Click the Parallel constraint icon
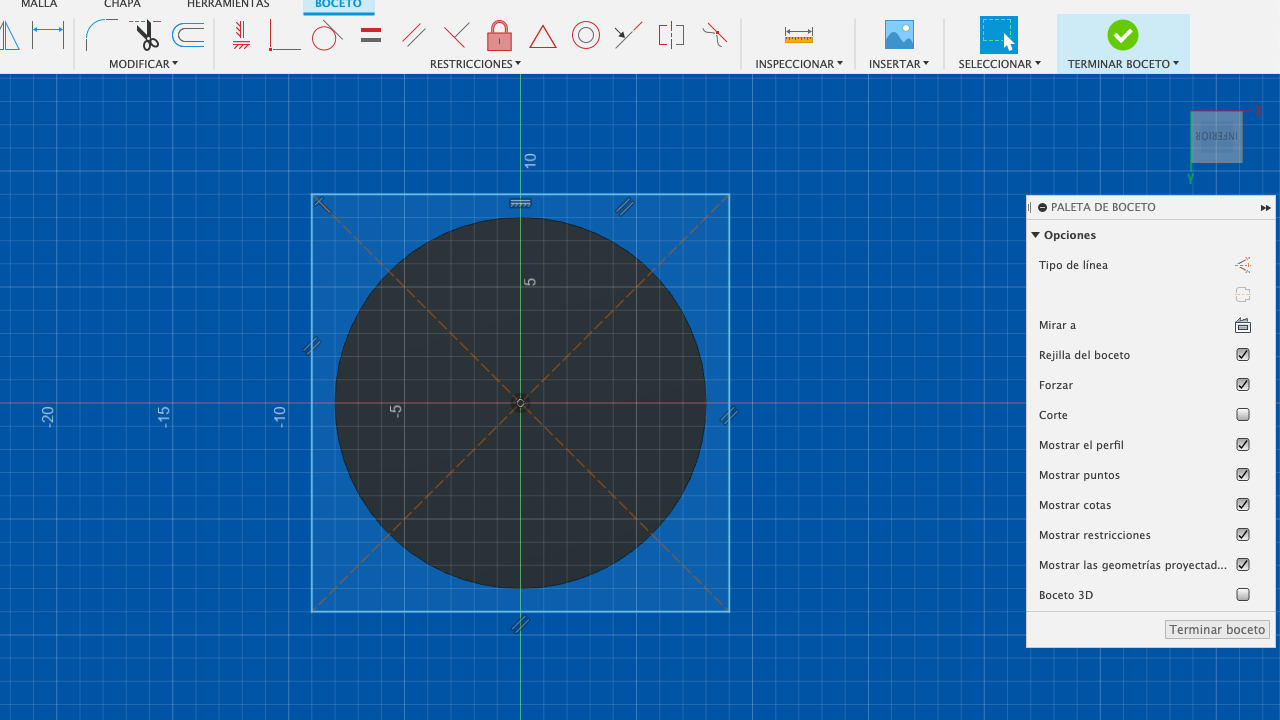Screen dimensions: 1280x720 click(413, 37)
